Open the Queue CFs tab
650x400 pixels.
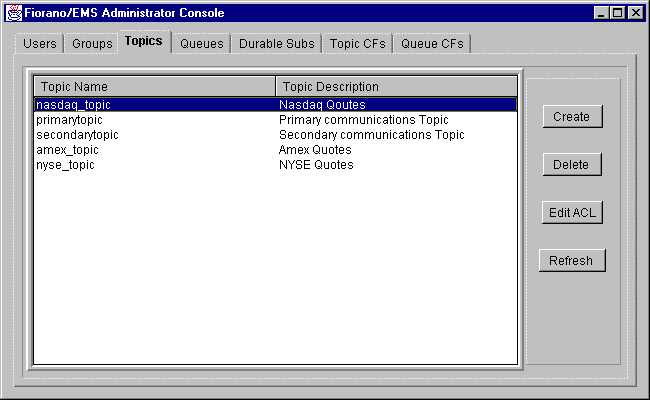(x=432, y=44)
